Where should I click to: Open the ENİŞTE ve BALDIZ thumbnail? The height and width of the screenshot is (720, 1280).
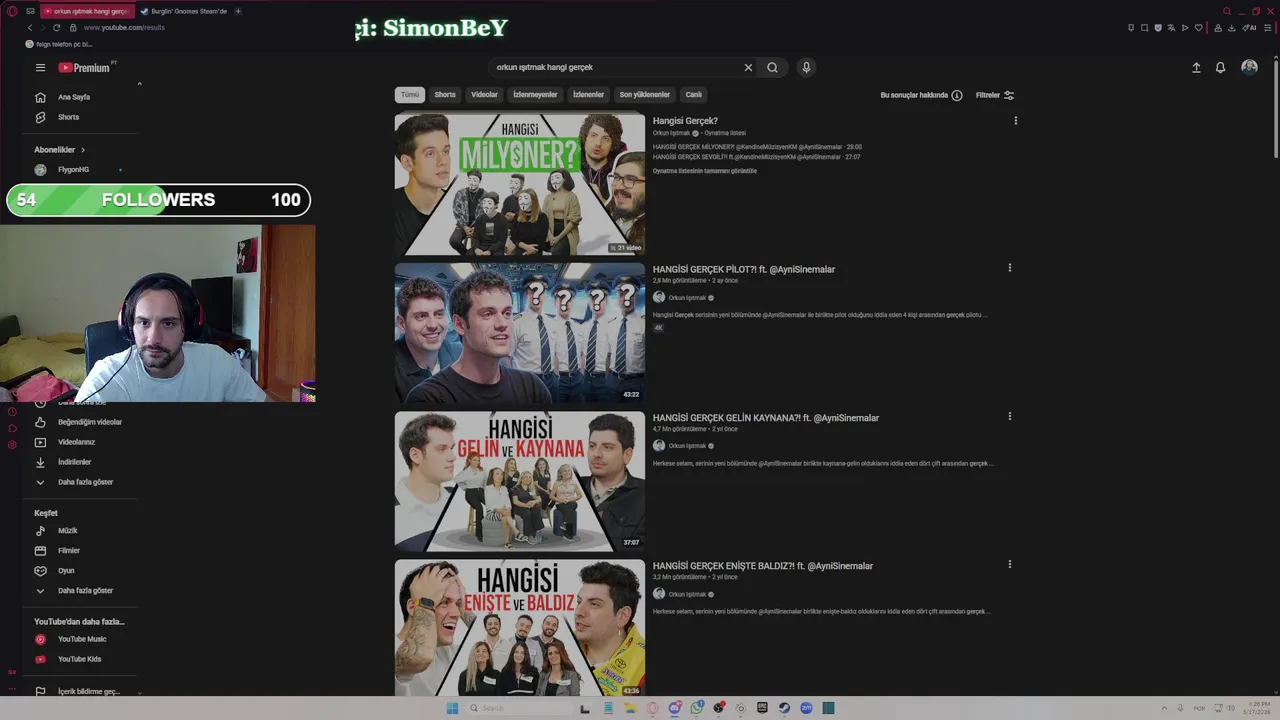point(520,628)
